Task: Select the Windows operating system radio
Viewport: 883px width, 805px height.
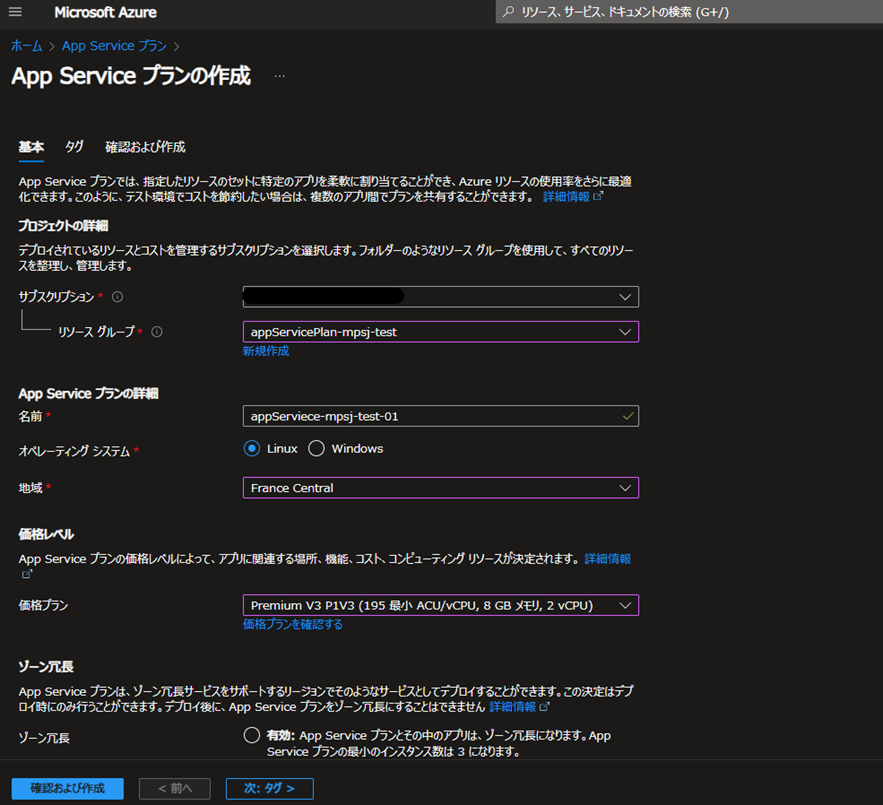Action: [316, 448]
